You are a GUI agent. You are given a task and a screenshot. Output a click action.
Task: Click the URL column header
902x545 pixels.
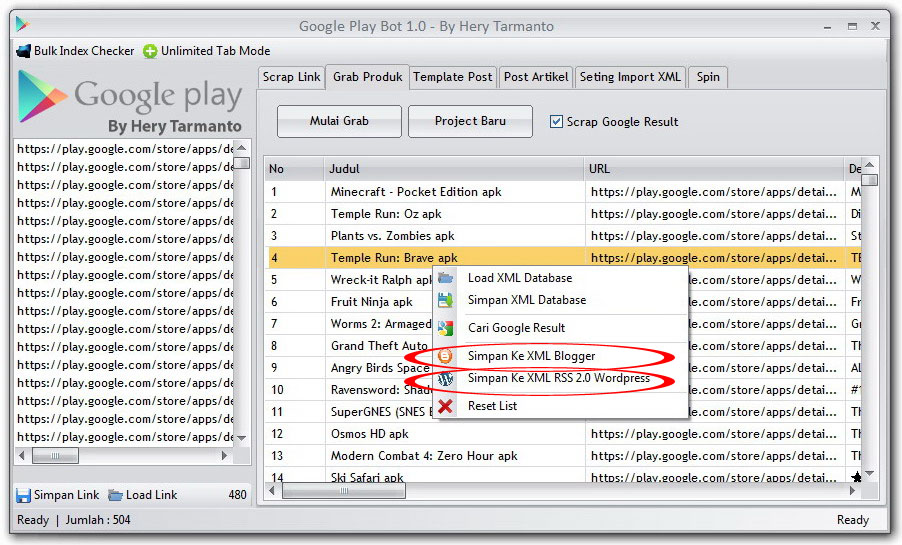coord(714,169)
